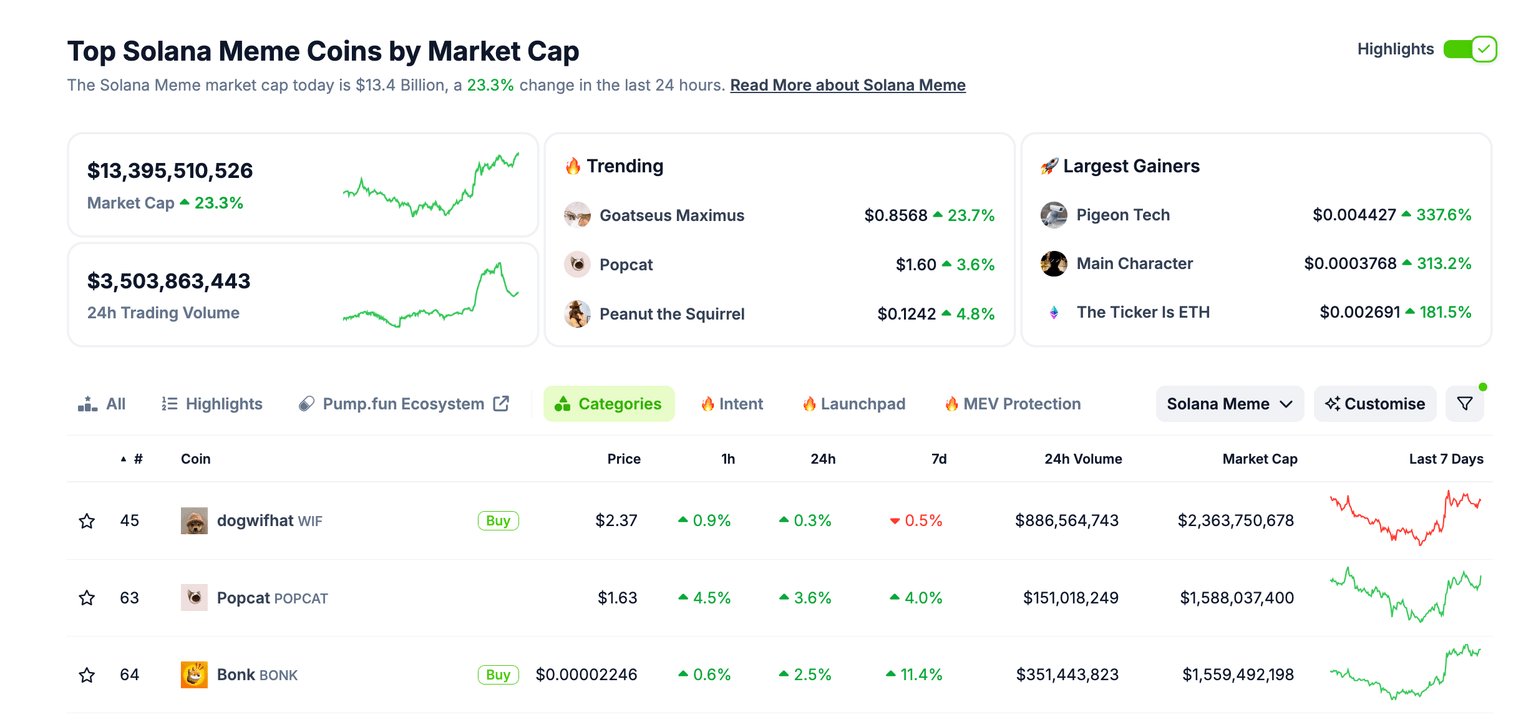The height and width of the screenshot is (714, 1536).
Task: Sort coins by Market Cap column
Action: tap(1259, 459)
